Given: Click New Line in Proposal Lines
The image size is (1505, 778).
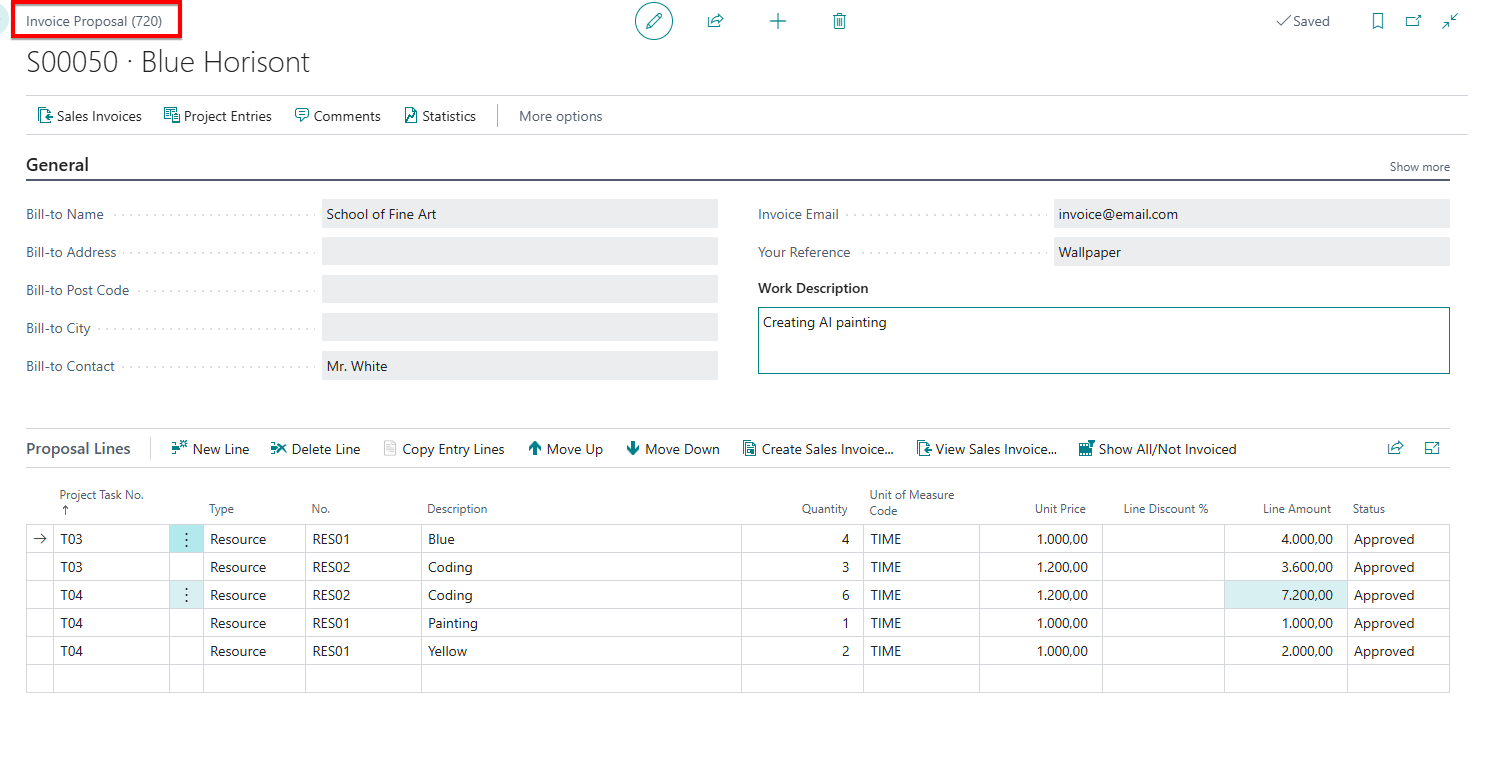Looking at the screenshot, I should (x=210, y=449).
